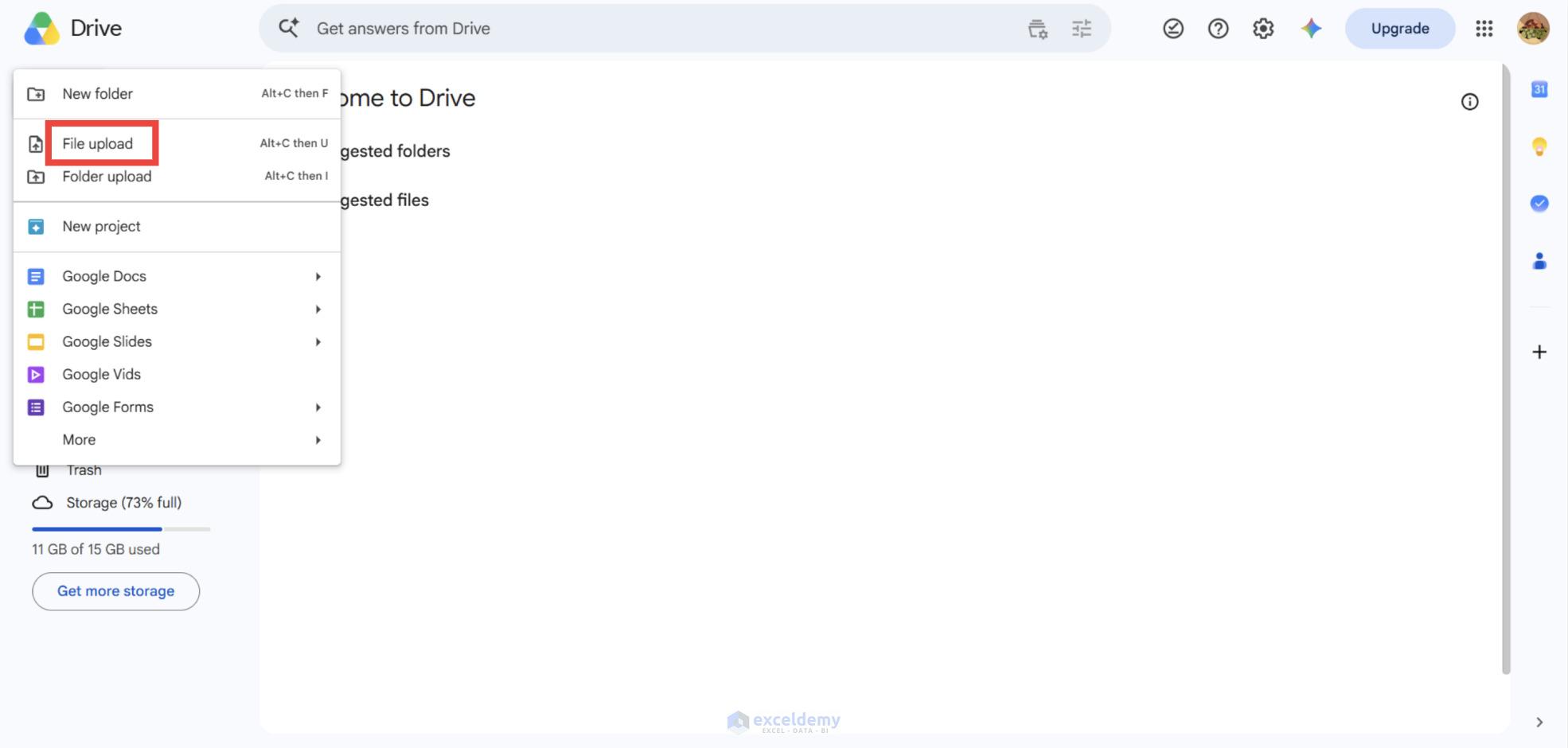Toggle the side panel chevron at bottom right
Viewport: 1568px width, 748px height.
click(x=1539, y=723)
